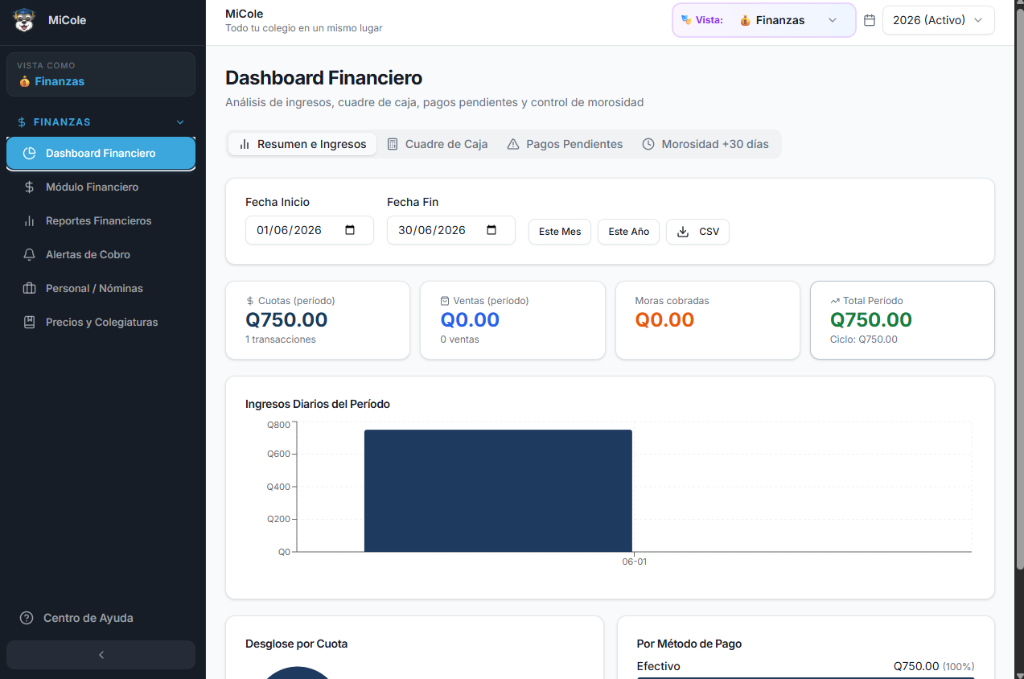Click the calendar icon next to the year selector
Viewport: 1024px width, 679px height.
pos(869,20)
